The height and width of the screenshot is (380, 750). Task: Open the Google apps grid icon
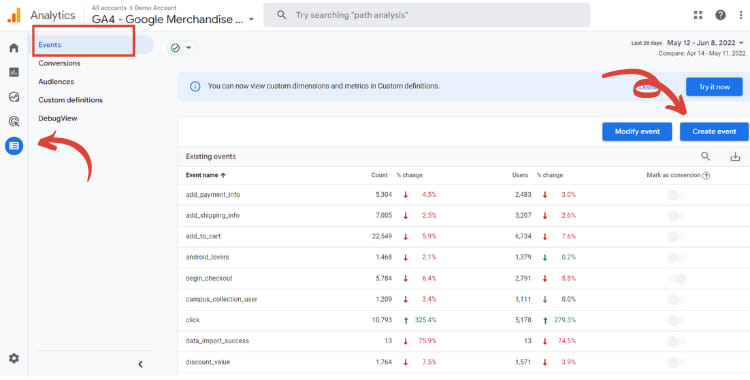point(698,15)
